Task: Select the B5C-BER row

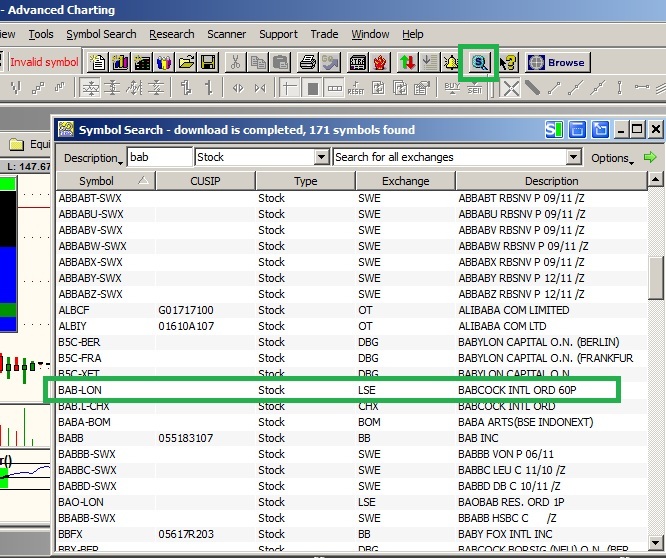Action: click(352, 342)
